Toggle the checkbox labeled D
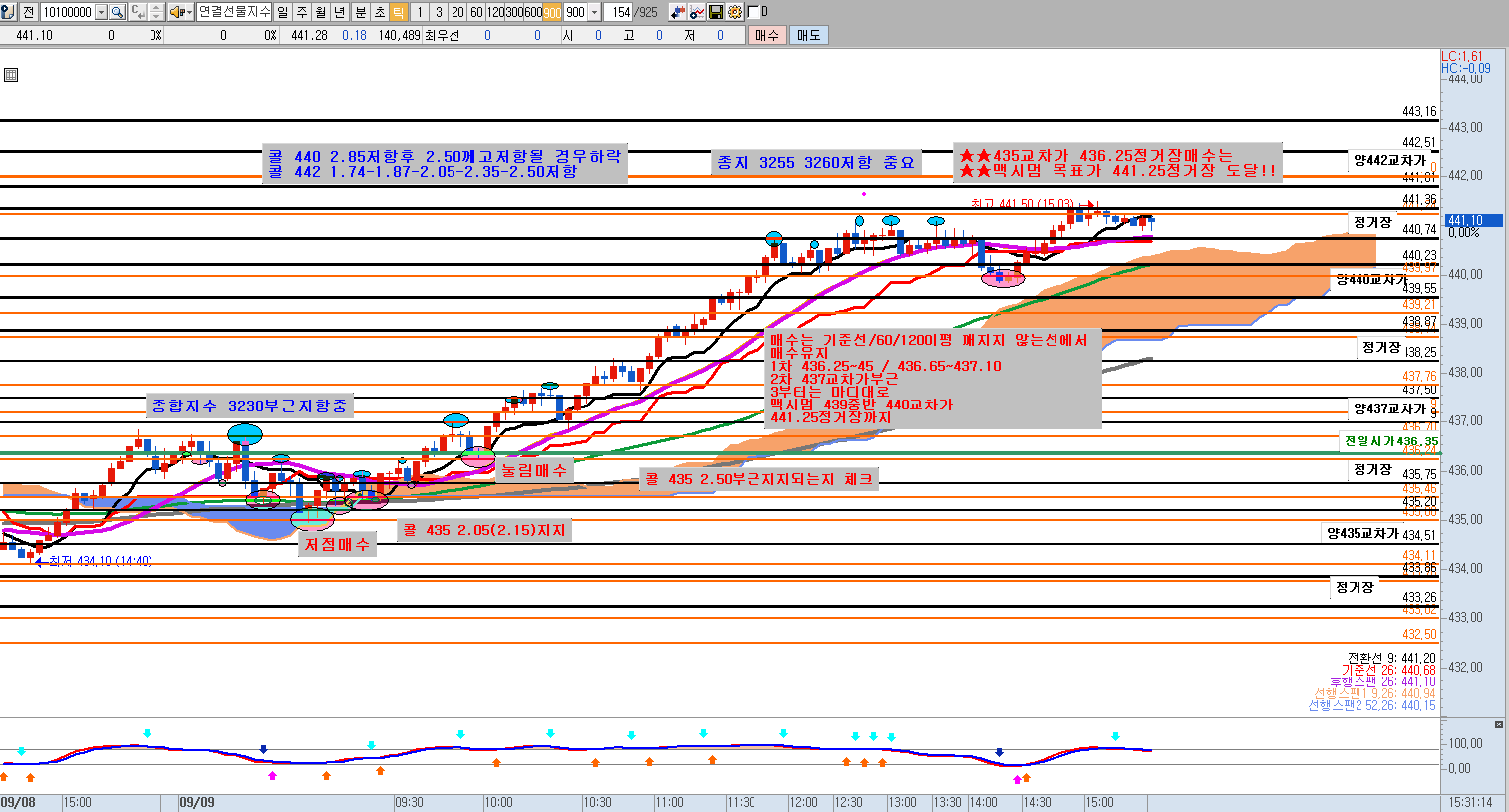This screenshot has height=812, width=1509. pos(753,12)
